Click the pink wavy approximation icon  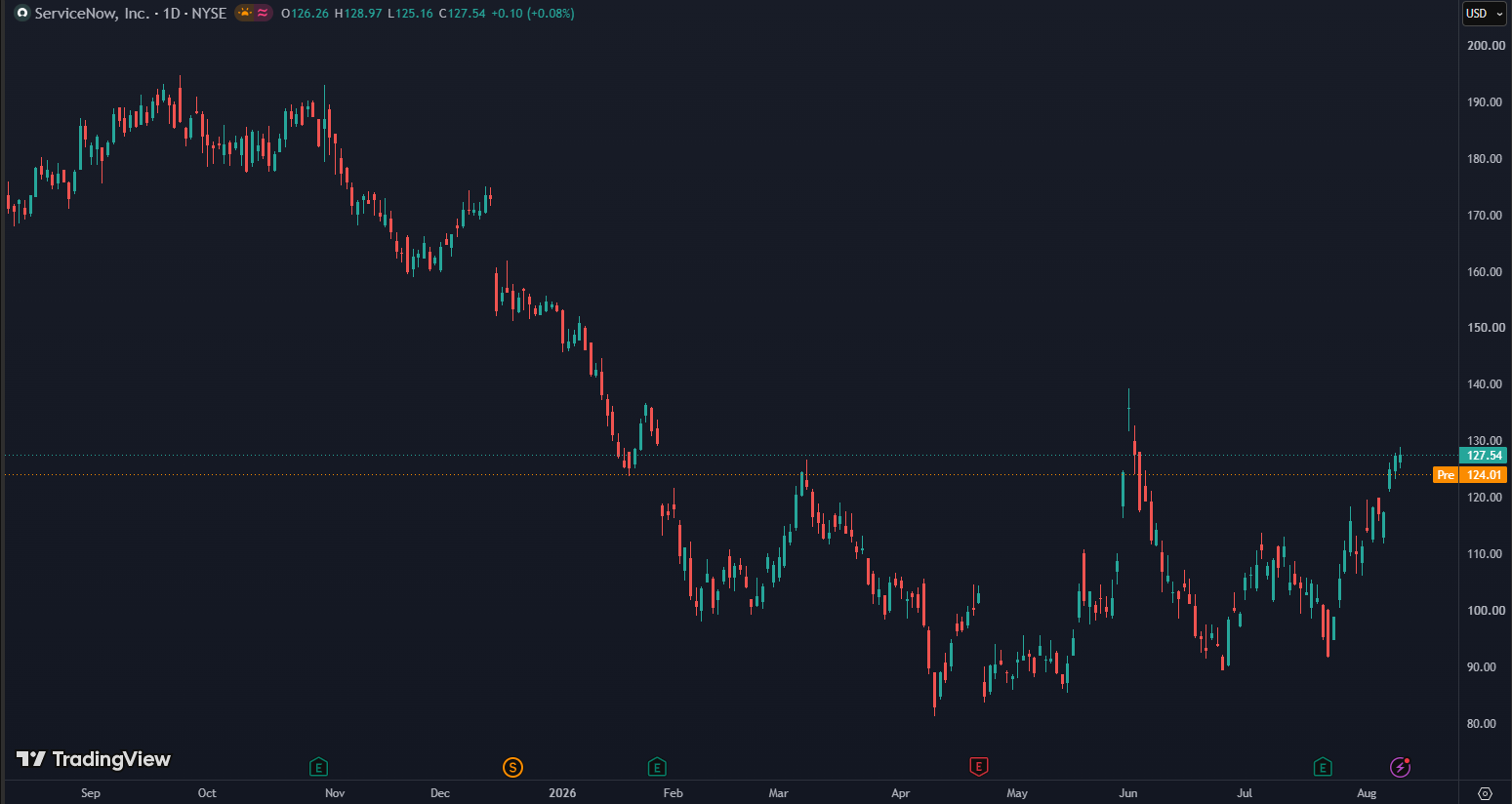[x=263, y=13]
